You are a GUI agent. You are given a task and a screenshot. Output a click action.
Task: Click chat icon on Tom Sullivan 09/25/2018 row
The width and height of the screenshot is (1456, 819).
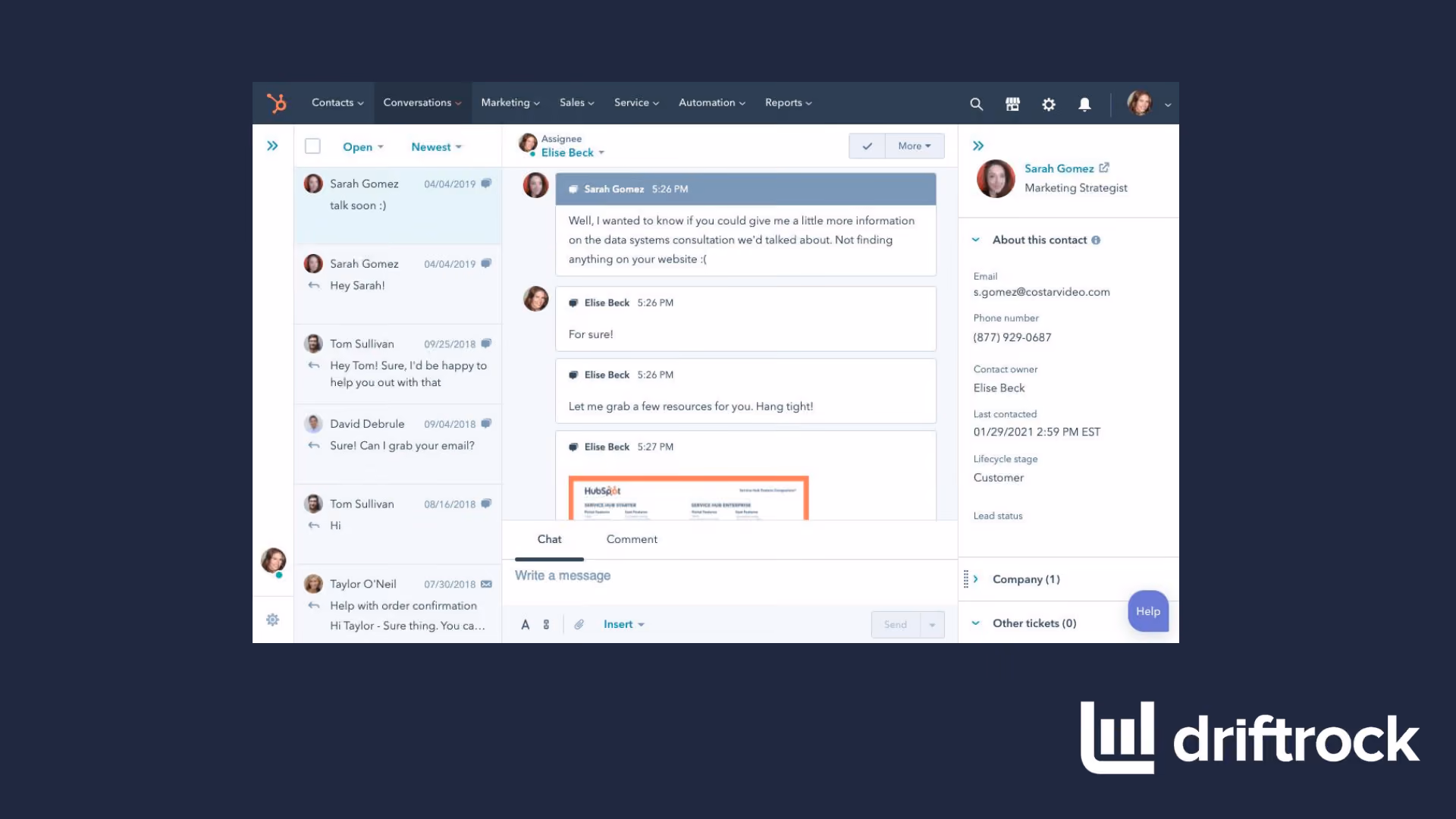[486, 344]
